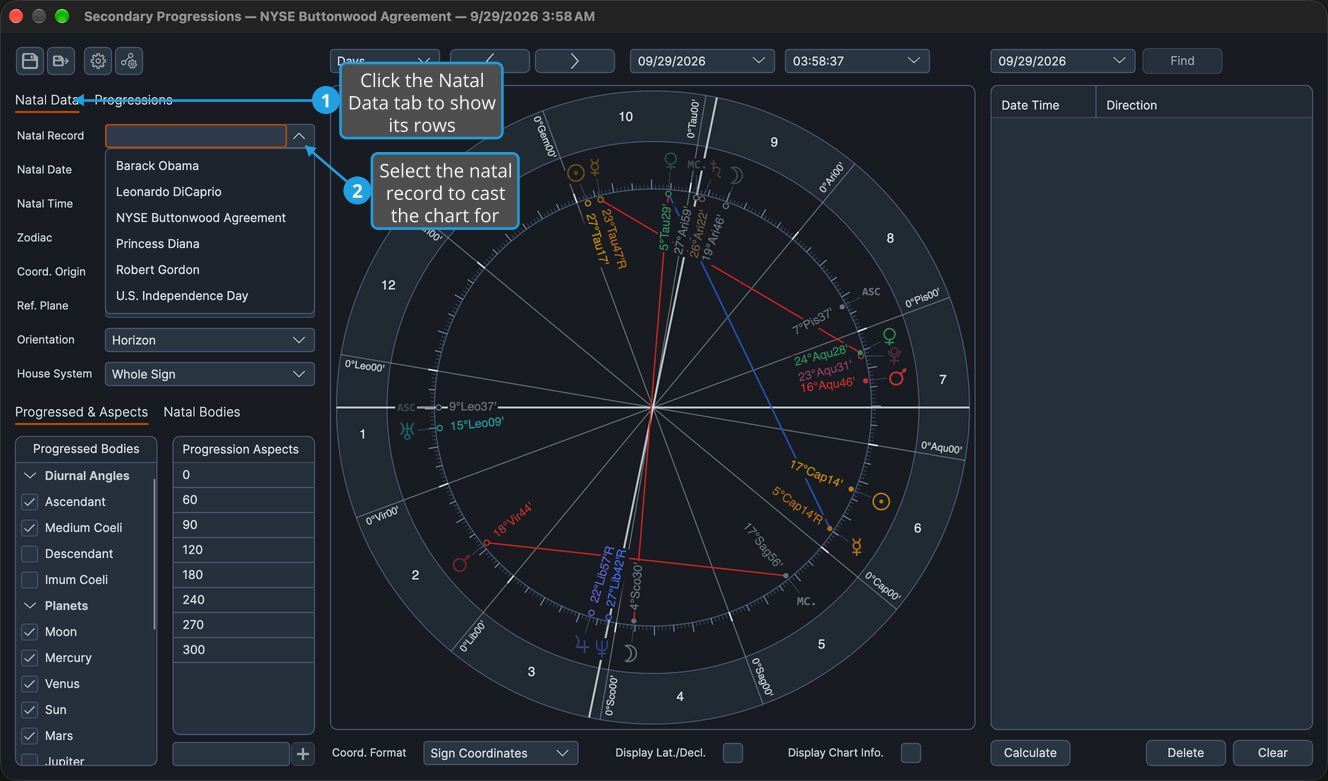Switch to the Progressions tab

[134, 100]
